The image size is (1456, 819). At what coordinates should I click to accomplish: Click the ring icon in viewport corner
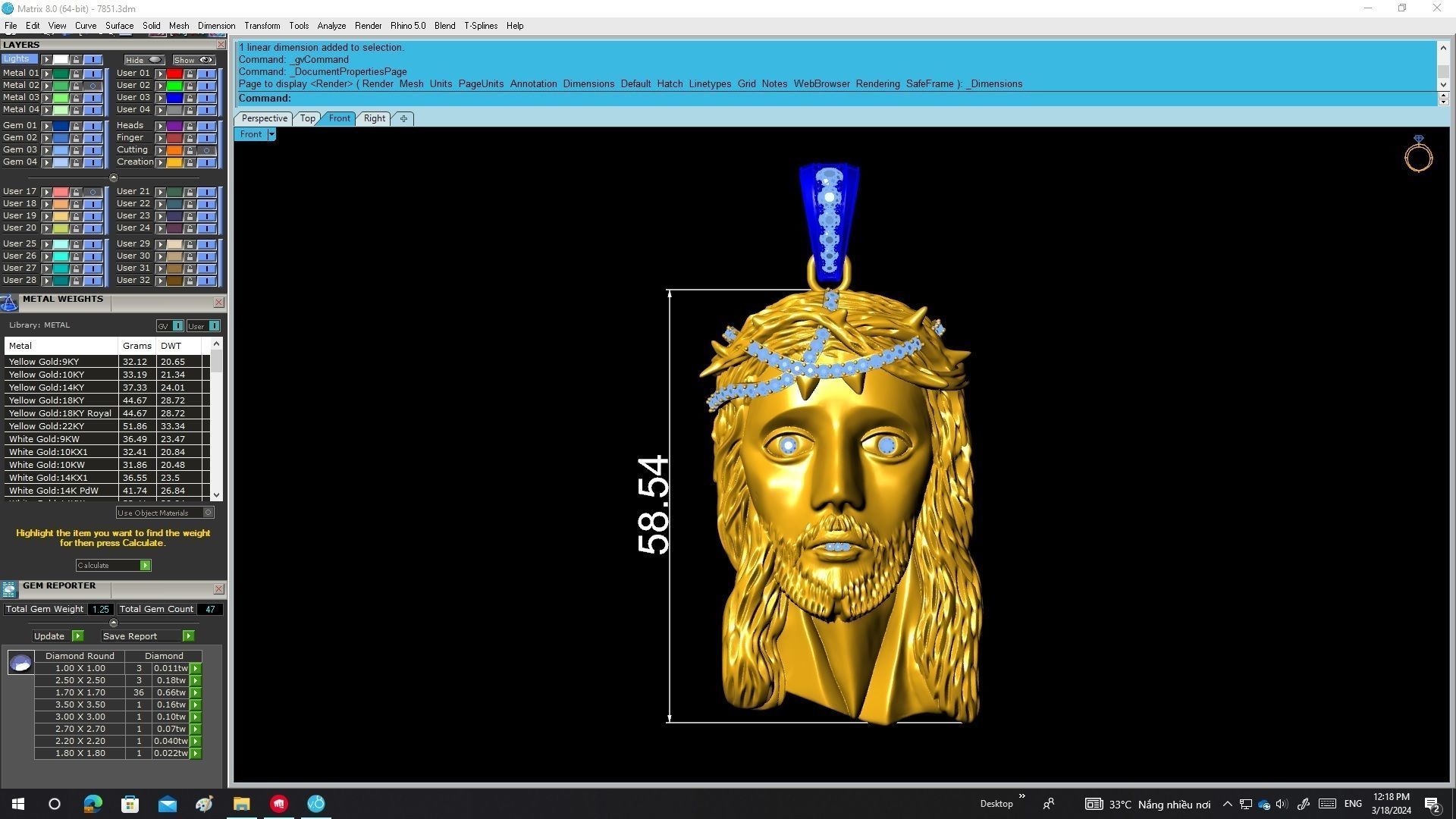[1418, 154]
